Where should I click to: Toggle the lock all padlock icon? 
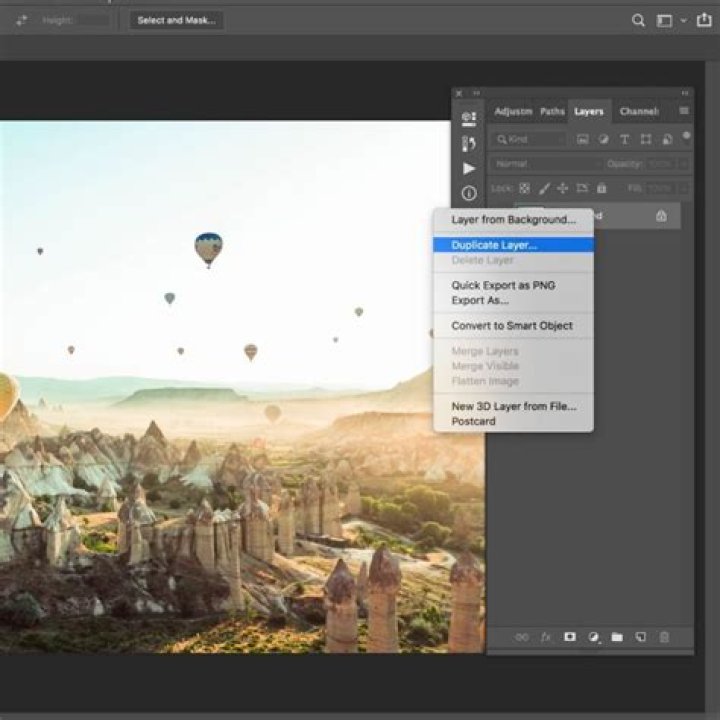point(601,188)
